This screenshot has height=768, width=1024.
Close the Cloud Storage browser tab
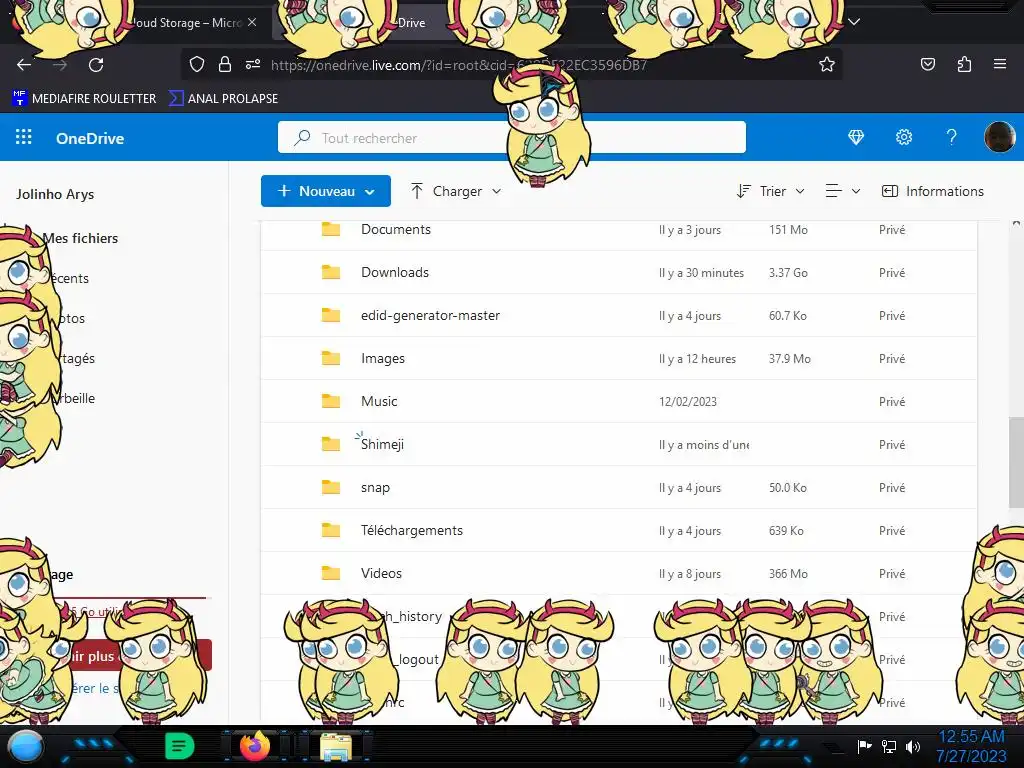click(x=252, y=22)
